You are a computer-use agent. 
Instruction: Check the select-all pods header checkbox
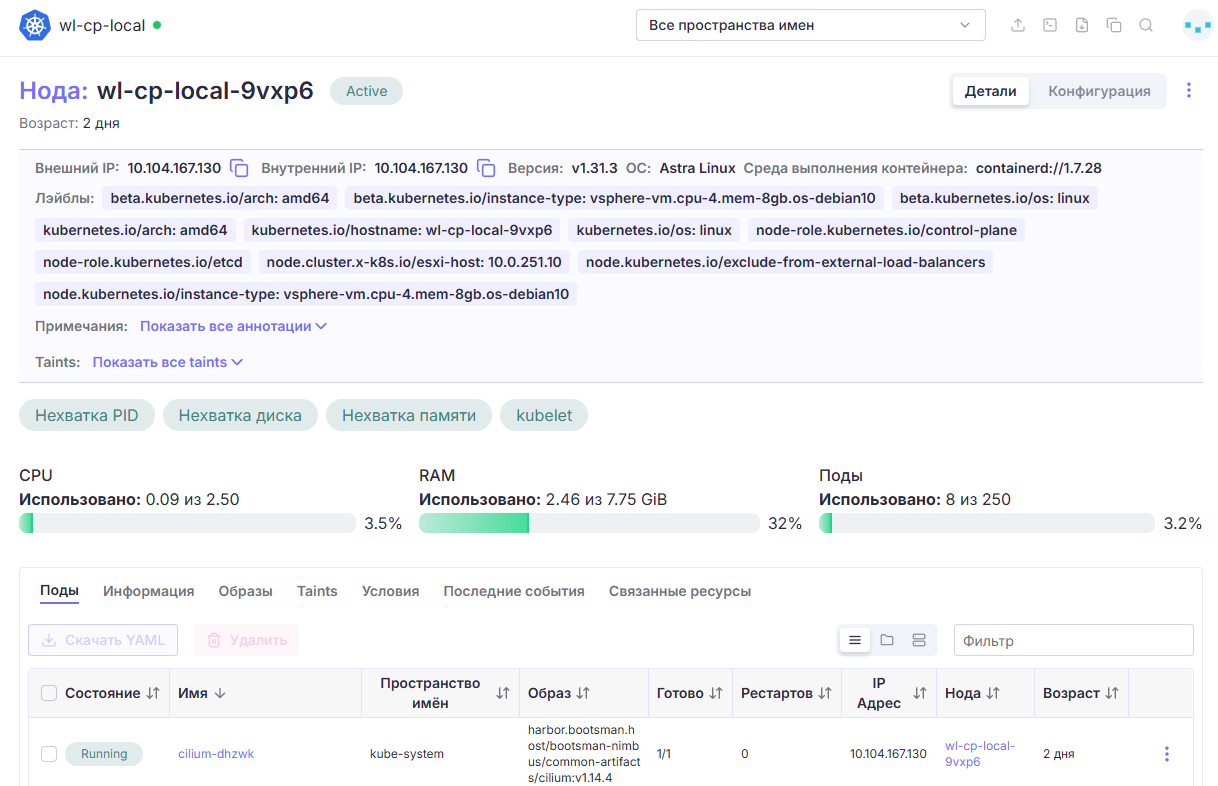click(49, 693)
